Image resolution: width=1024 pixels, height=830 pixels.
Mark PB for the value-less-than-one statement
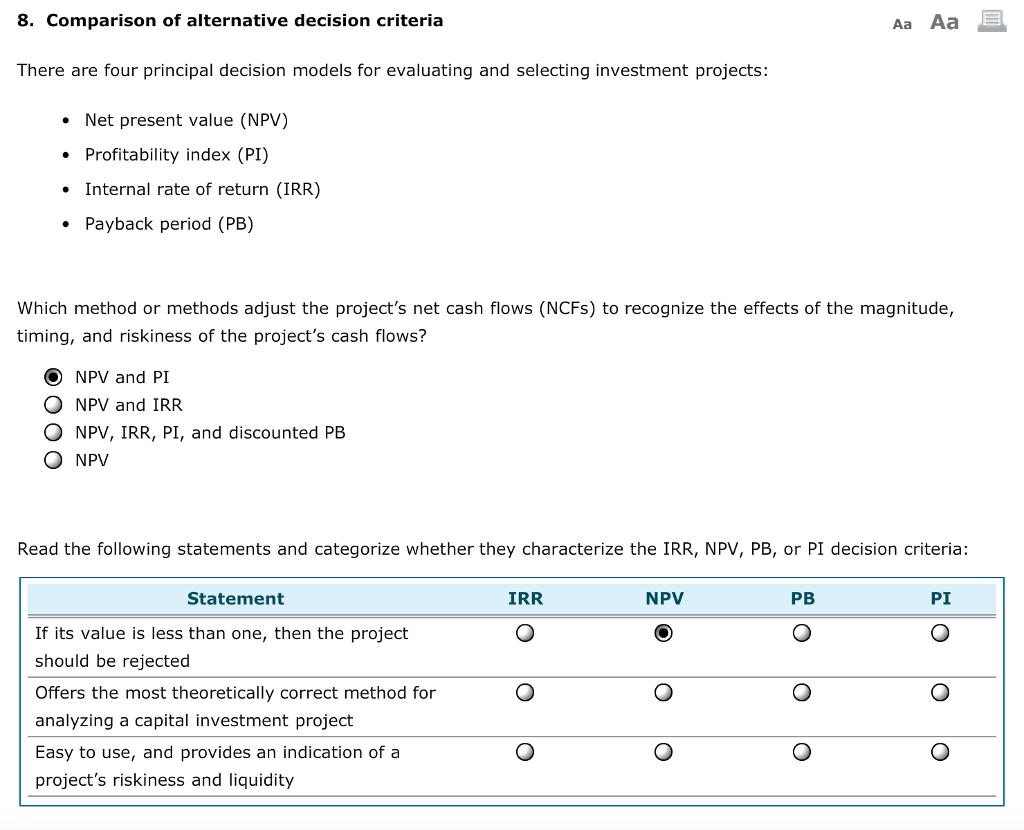coord(801,632)
